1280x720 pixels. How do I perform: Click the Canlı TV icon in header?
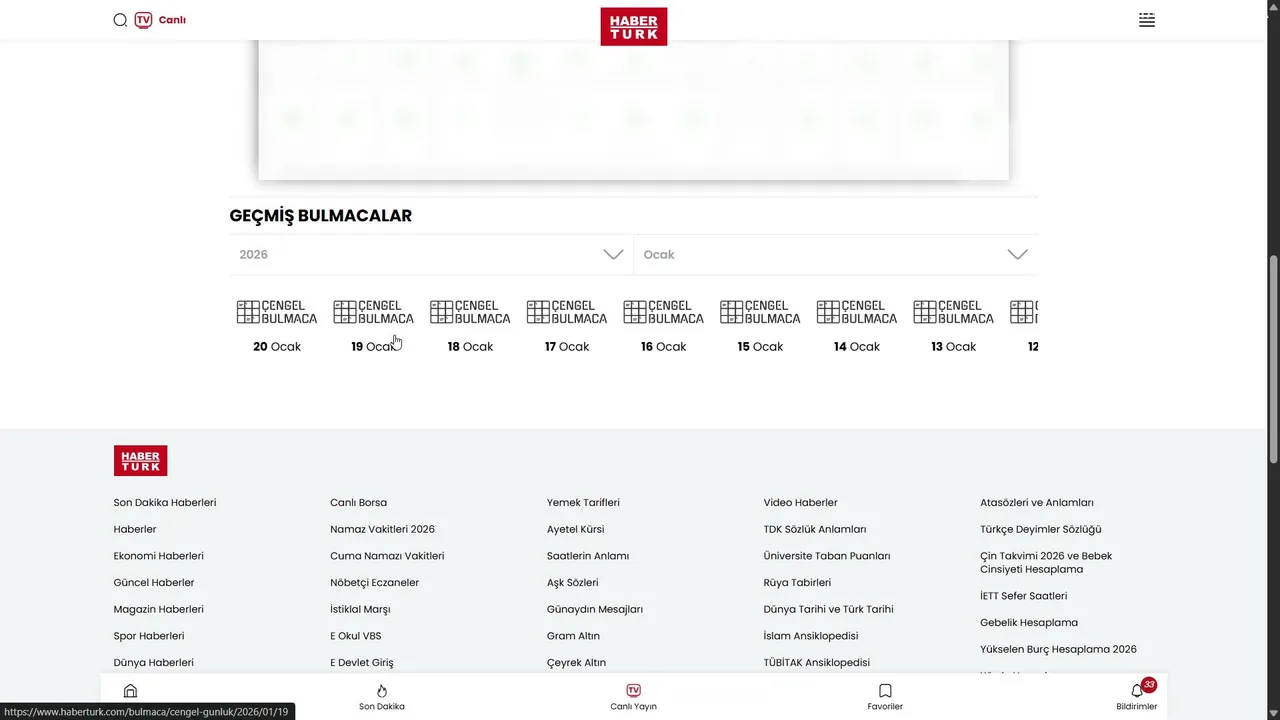143,20
